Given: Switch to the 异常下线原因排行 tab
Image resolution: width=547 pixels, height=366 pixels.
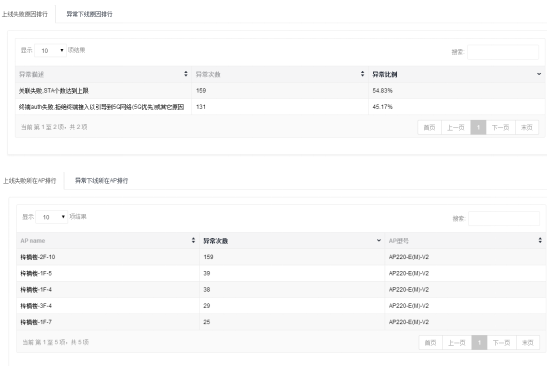Looking at the screenshot, I should (89, 14).
